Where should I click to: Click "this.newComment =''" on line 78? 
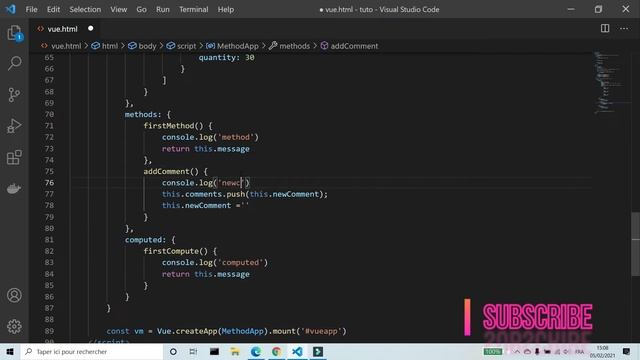(205, 205)
